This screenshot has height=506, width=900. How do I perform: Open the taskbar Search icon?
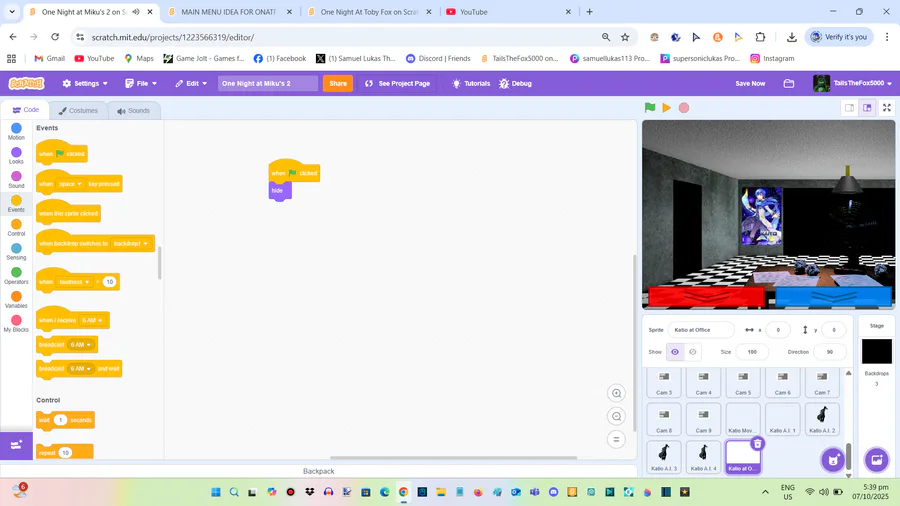coord(234,492)
